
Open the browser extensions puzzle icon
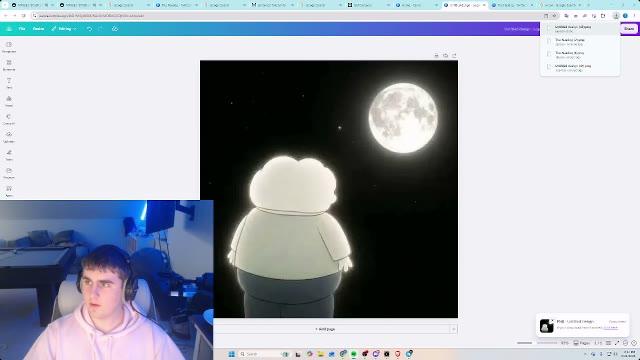tap(603, 16)
